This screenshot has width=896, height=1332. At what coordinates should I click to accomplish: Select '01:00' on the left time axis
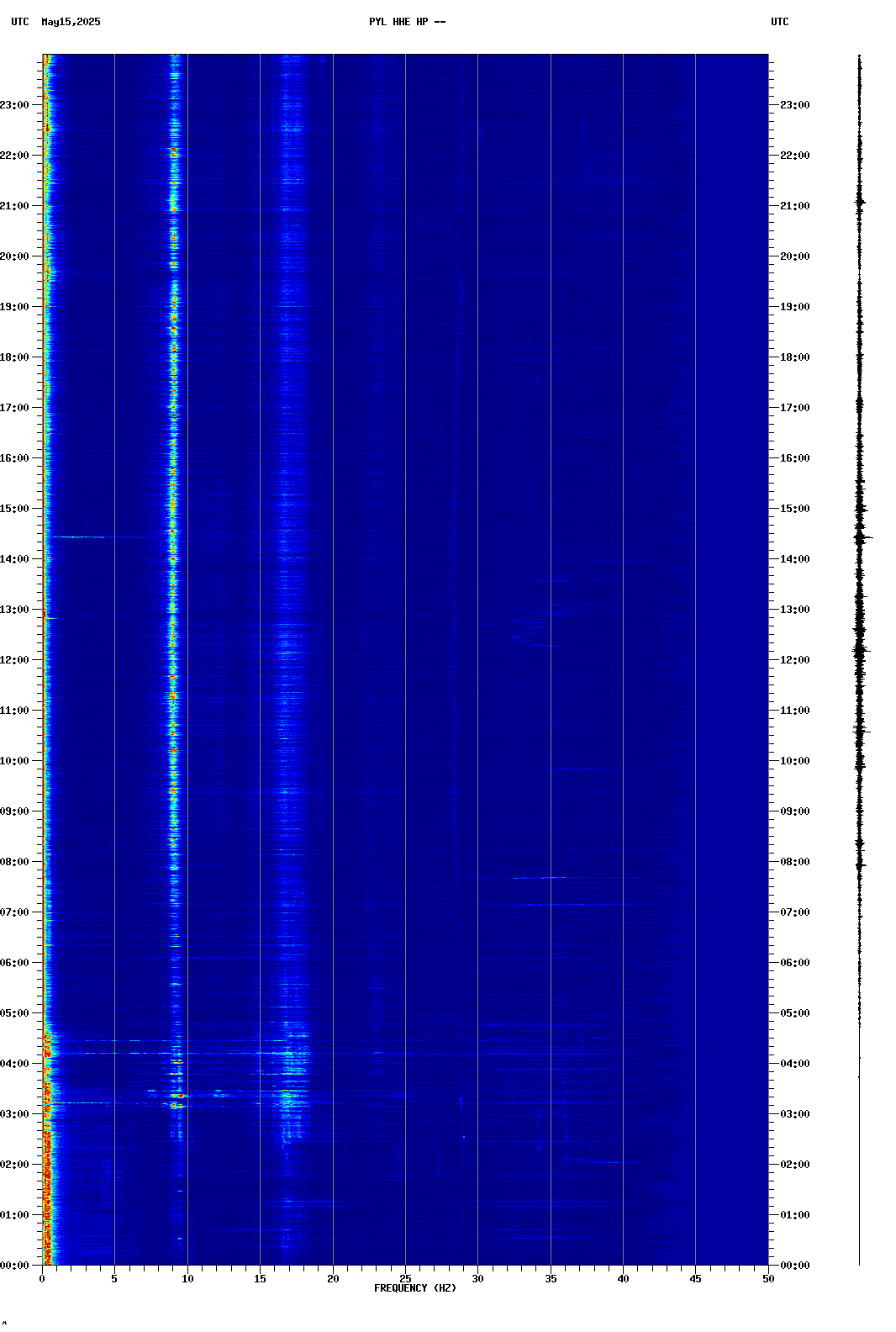tap(14, 1215)
